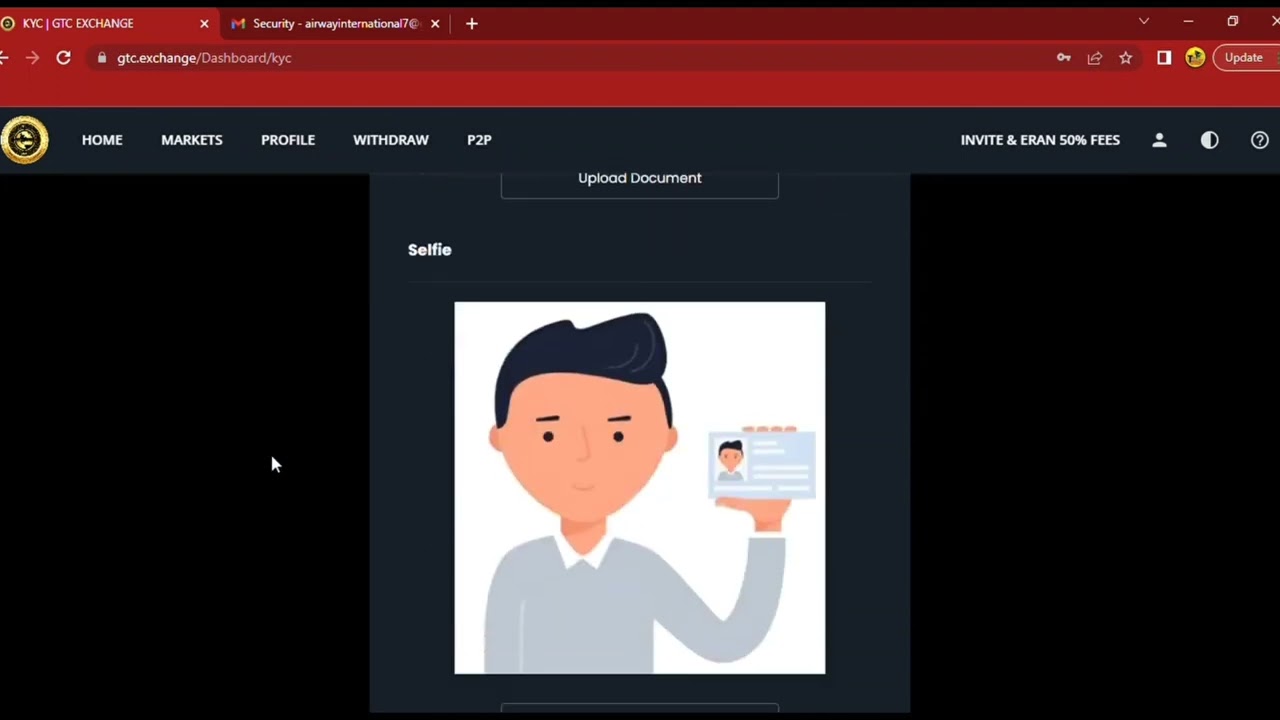Toggle the dark/light theme contrast icon
This screenshot has width=1280, height=720.
1209,140
